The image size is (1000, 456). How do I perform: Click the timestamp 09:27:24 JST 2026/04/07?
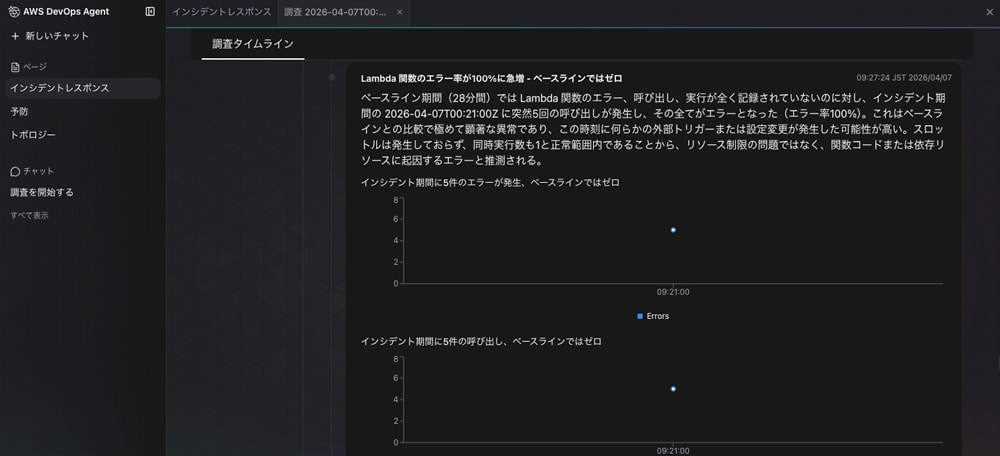(x=904, y=78)
